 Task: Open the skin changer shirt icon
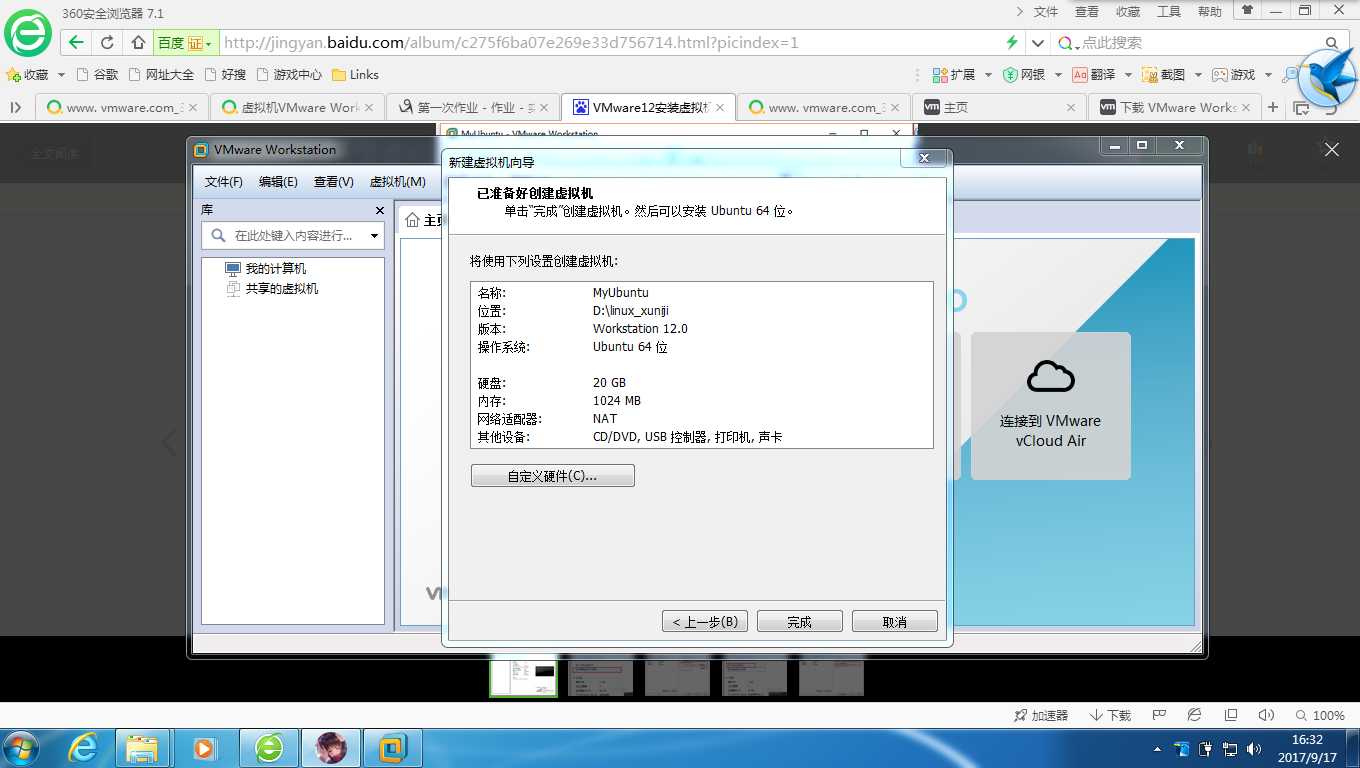point(1247,11)
